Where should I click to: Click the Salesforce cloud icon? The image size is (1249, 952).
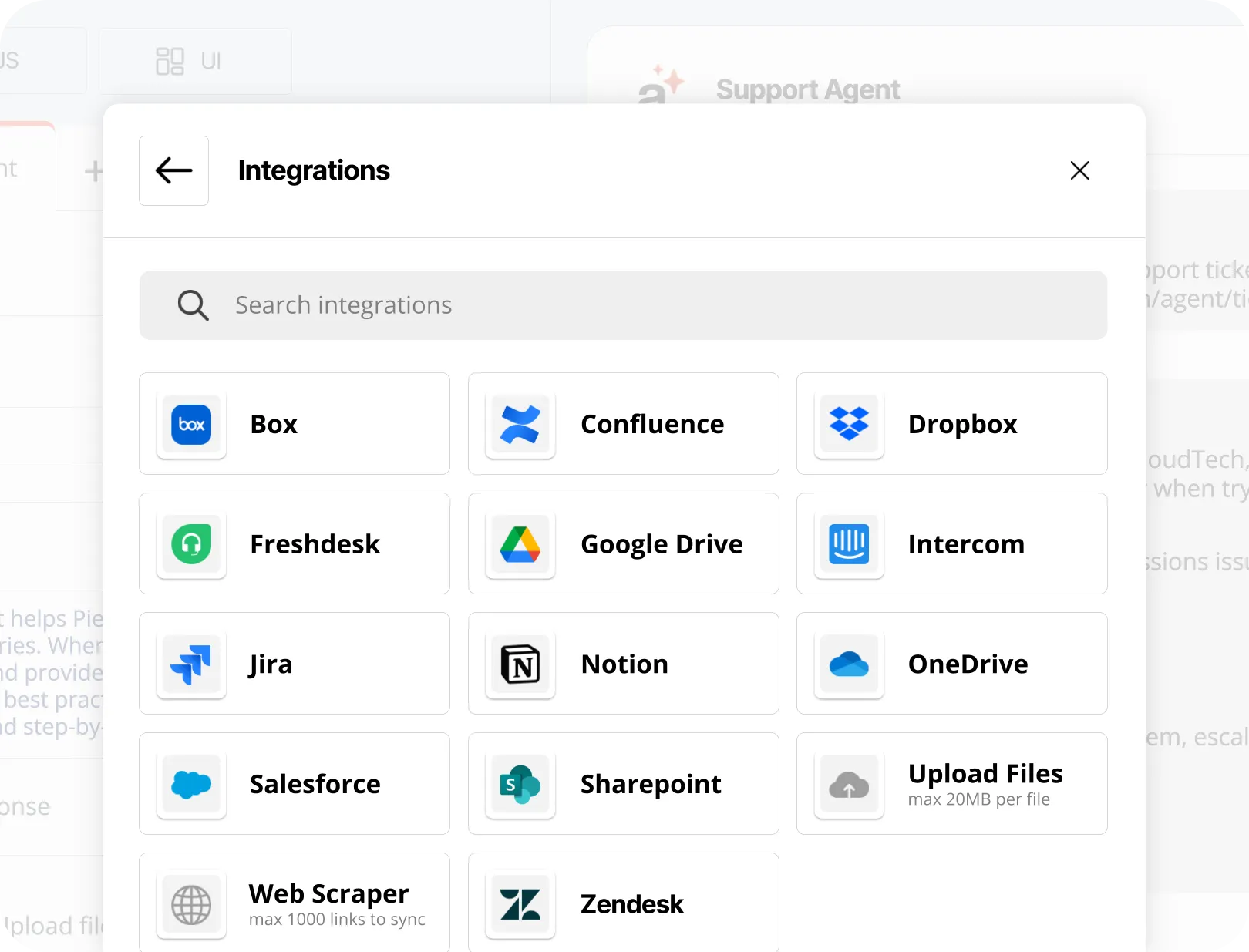191,784
